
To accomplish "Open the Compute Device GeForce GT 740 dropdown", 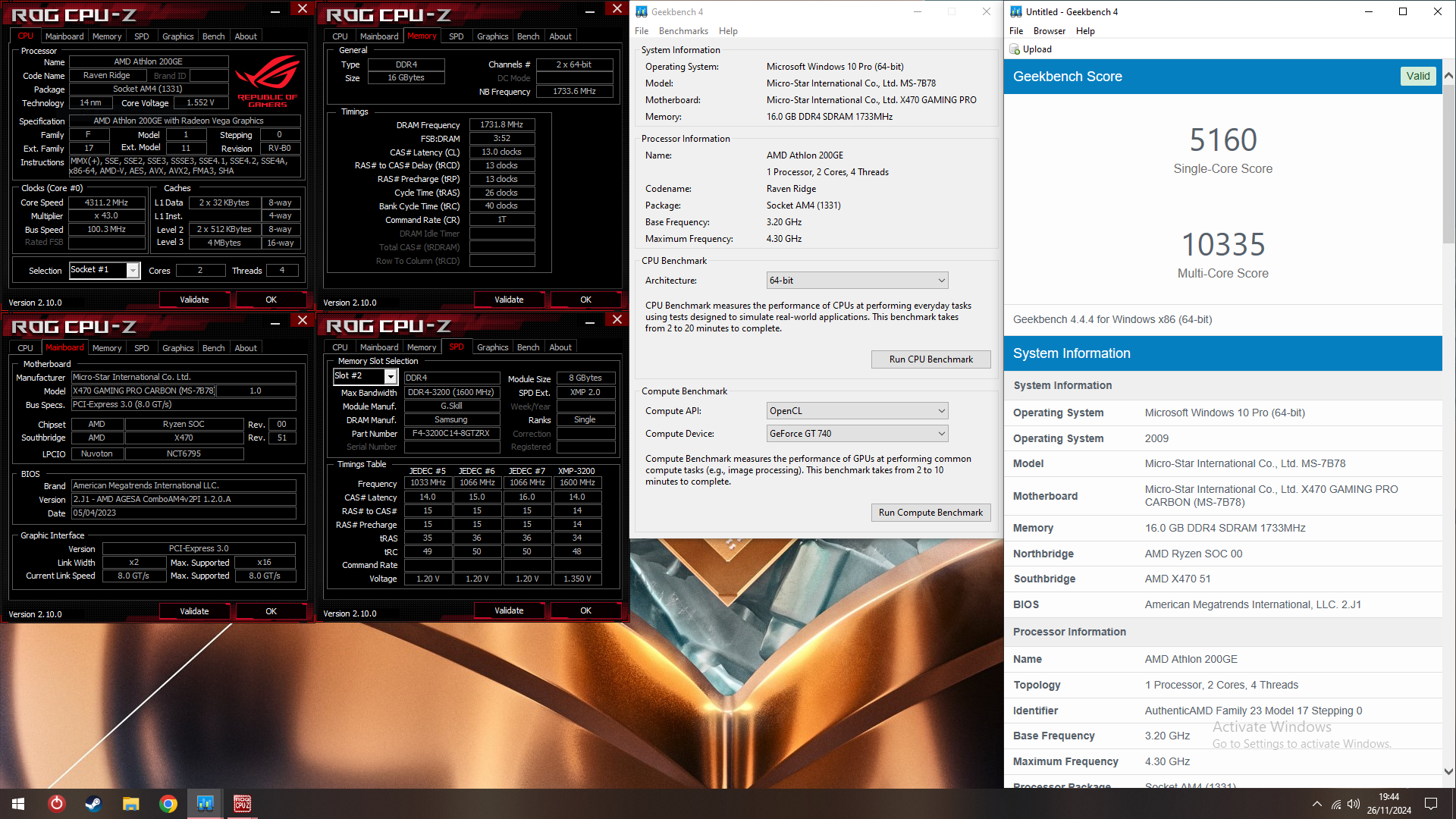I will click(858, 434).
